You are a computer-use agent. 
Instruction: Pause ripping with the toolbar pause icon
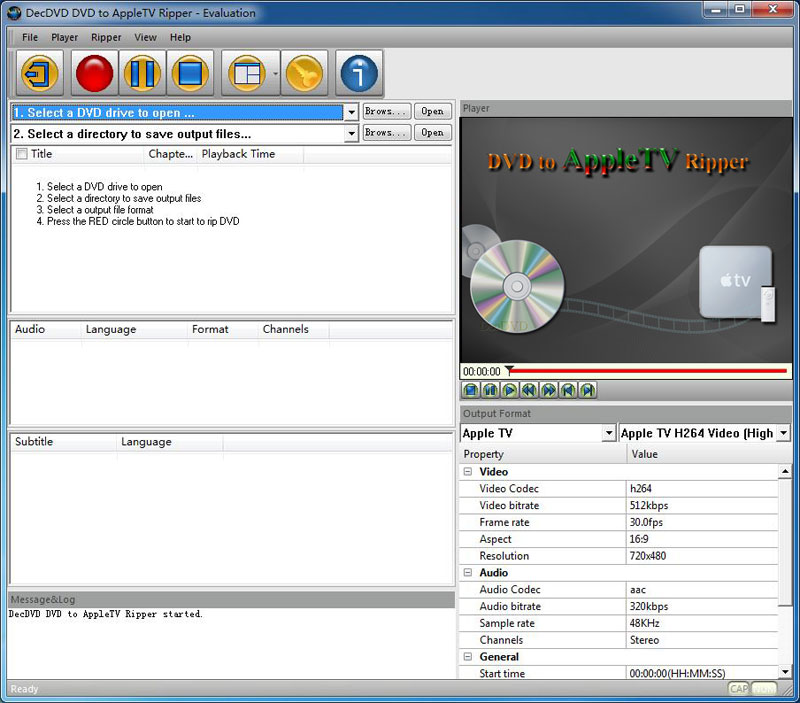coord(142,73)
